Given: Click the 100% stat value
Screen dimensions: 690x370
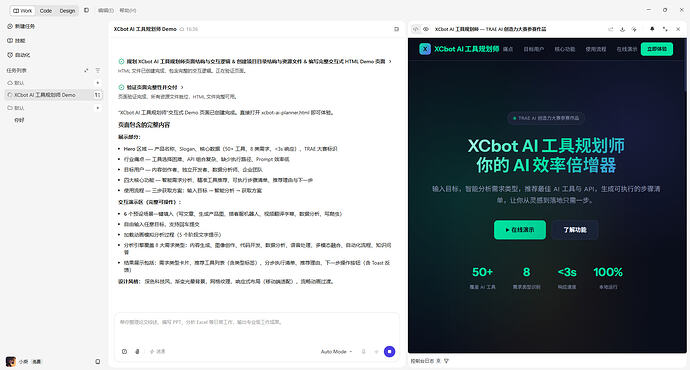Looking at the screenshot, I should (x=608, y=272).
